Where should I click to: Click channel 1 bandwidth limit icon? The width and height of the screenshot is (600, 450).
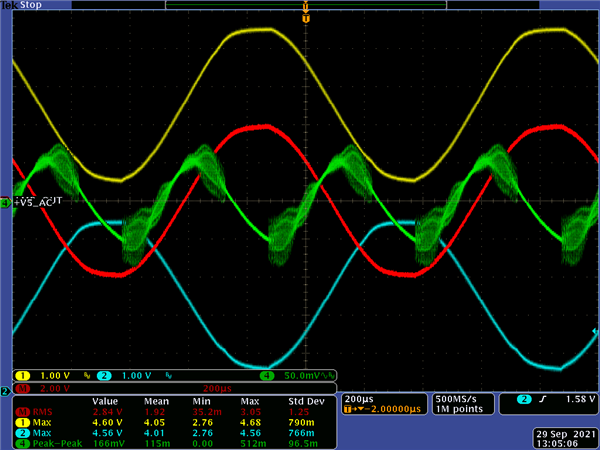pos(87,376)
